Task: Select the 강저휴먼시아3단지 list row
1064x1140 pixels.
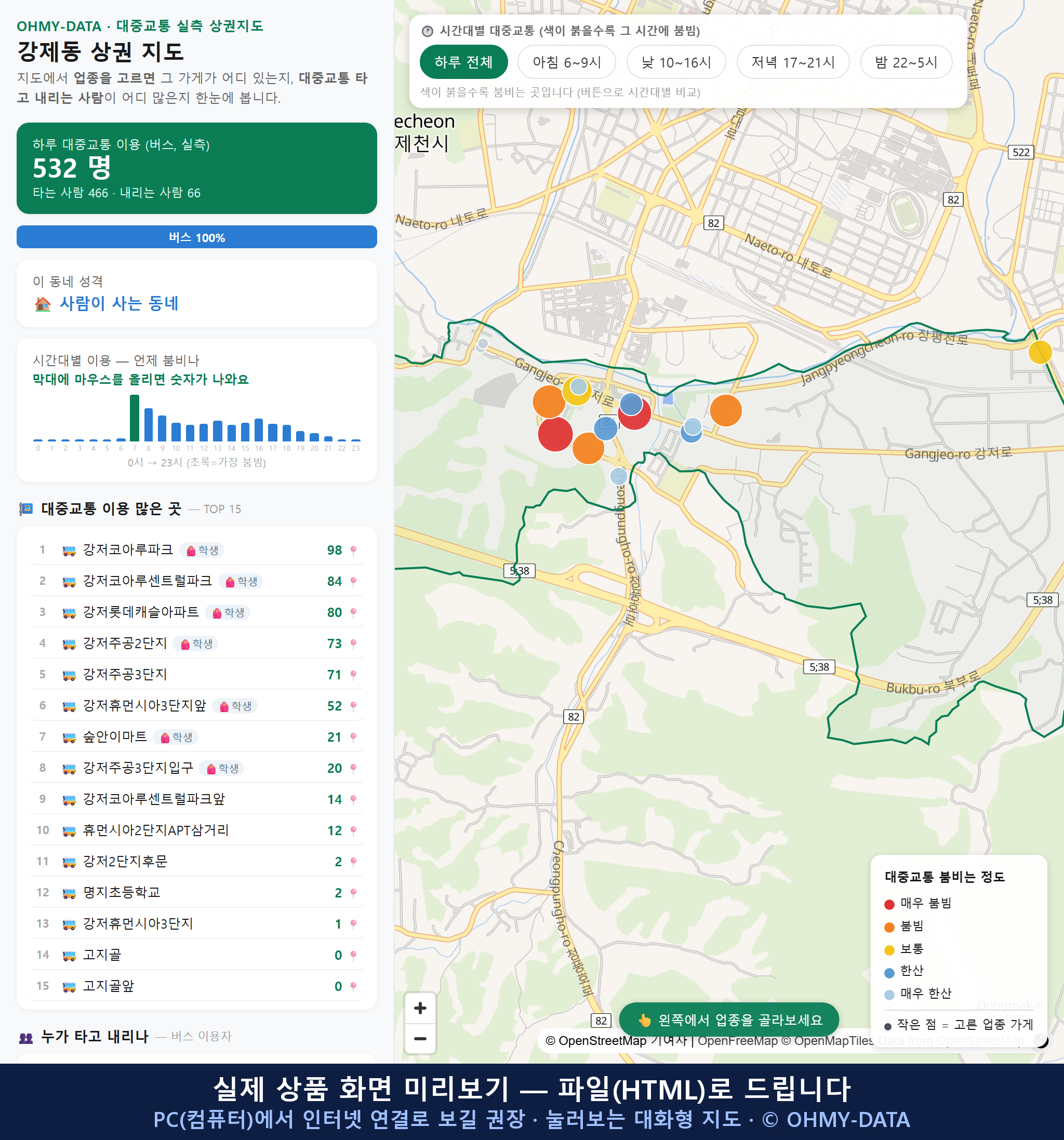Action: coord(197,924)
